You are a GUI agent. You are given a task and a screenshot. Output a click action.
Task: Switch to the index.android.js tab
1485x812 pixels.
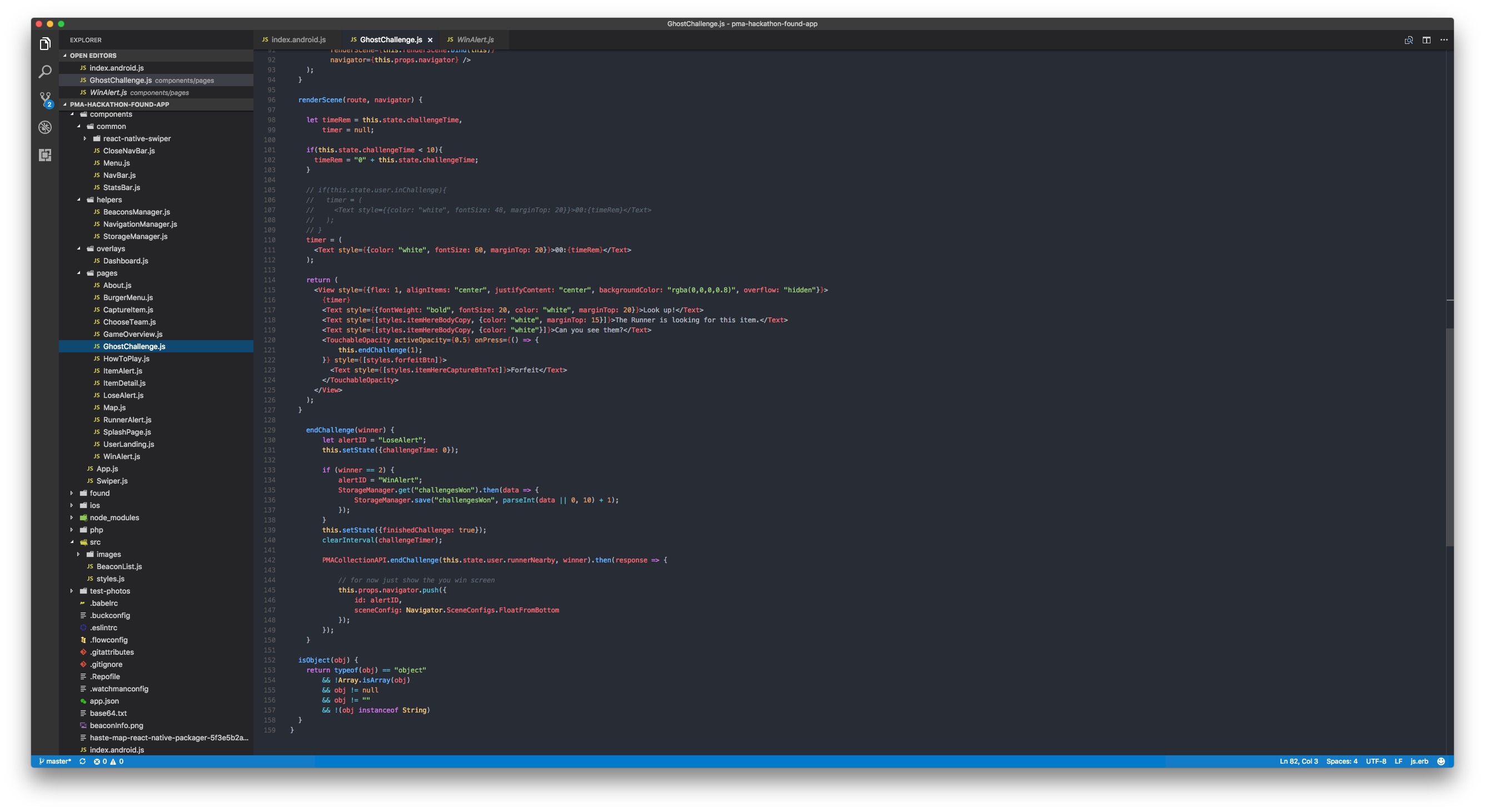coord(297,40)
